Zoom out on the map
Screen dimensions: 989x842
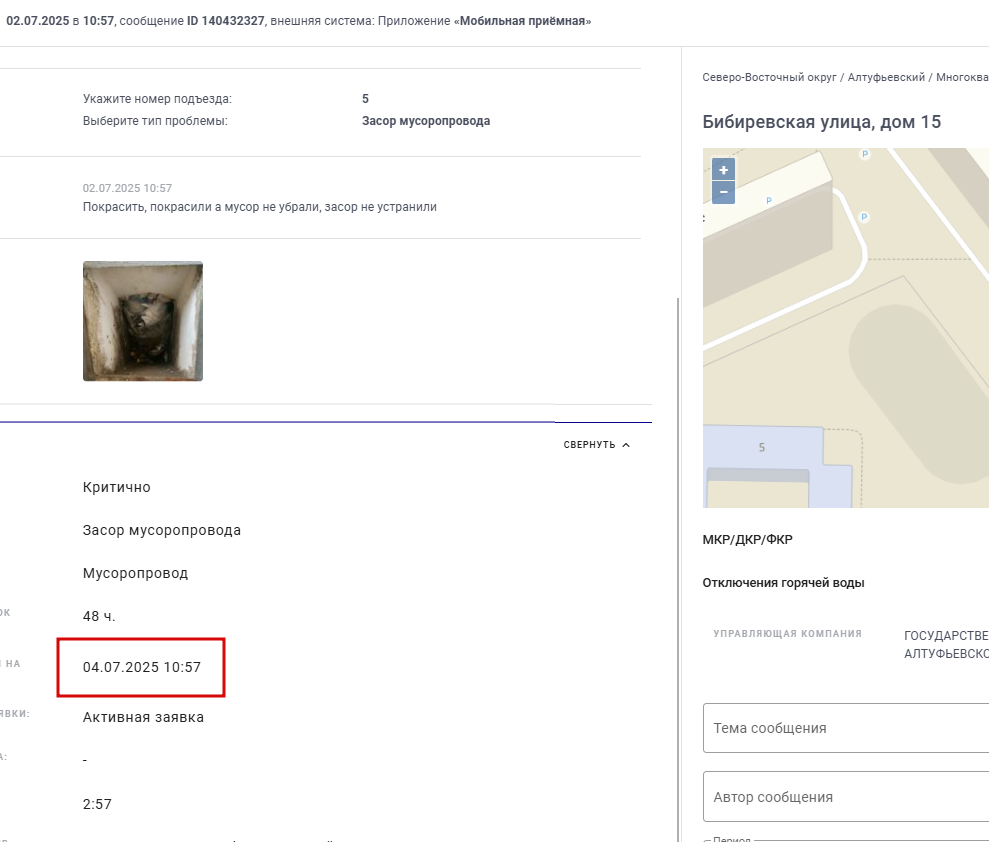723,192
